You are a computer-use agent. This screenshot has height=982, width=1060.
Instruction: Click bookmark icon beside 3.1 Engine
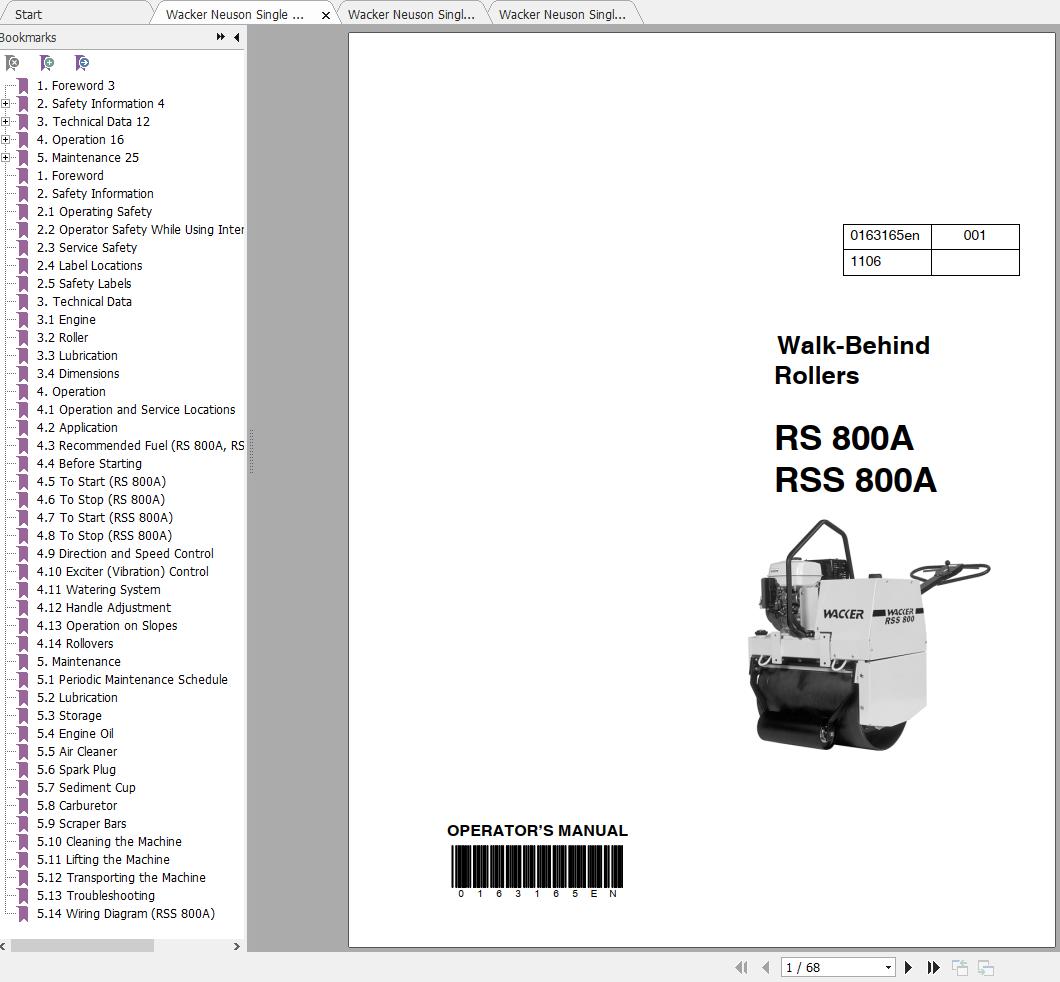pos(23,320)
